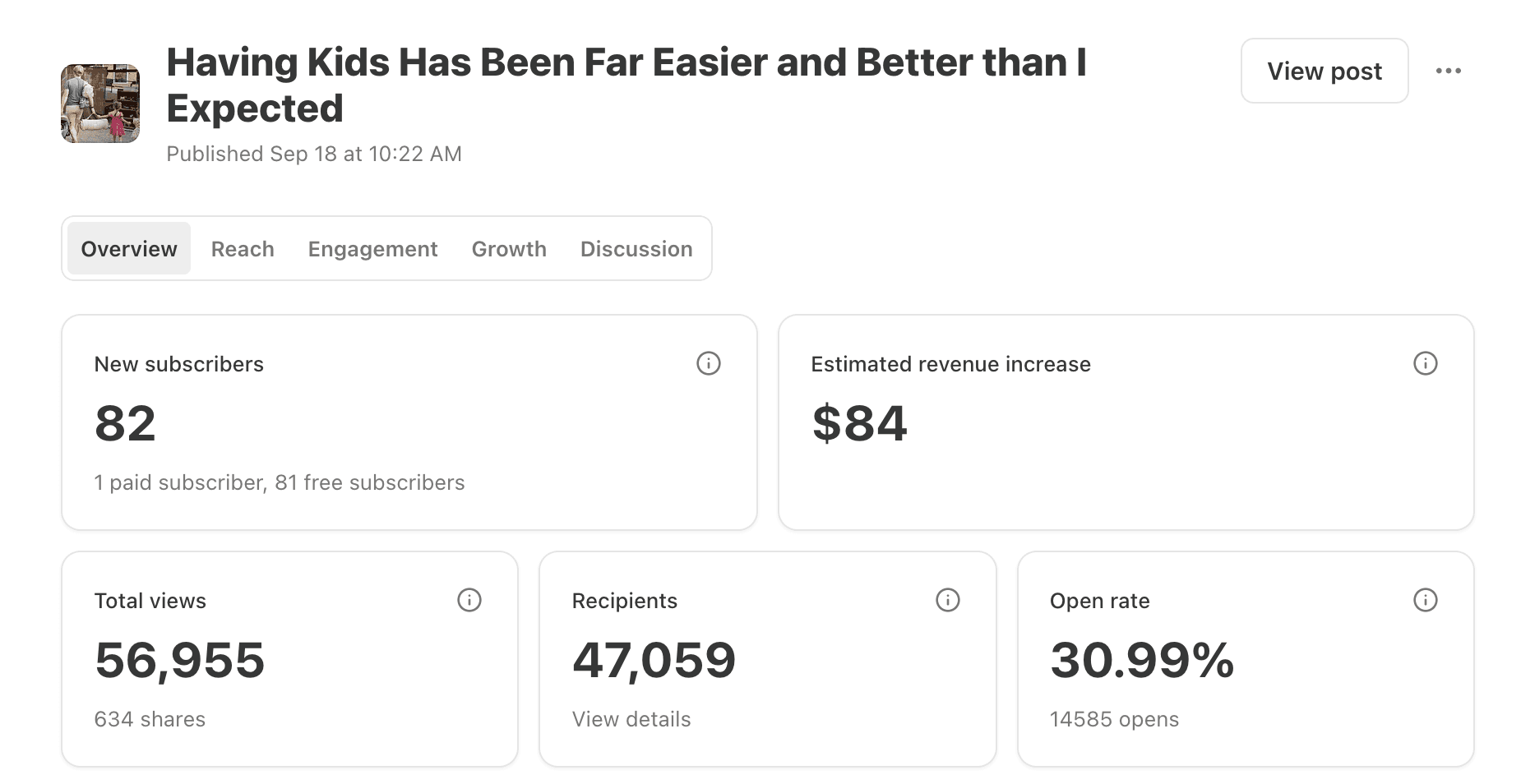Show info for Total views
The width and height of the screenshot is (1521, 784).
[x=469, y=600]
